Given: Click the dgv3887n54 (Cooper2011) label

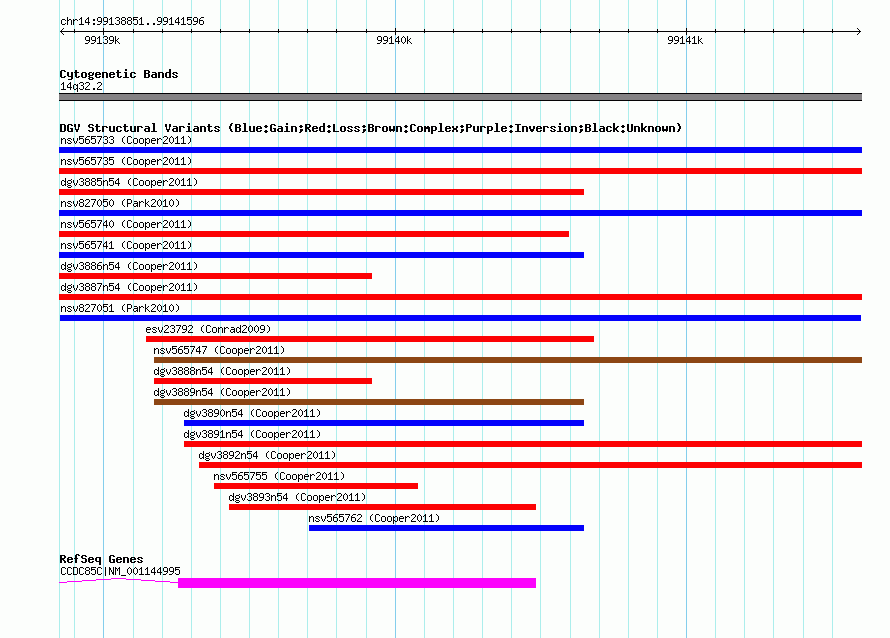Looking at the screenshot, I should (x=129, y=287).
